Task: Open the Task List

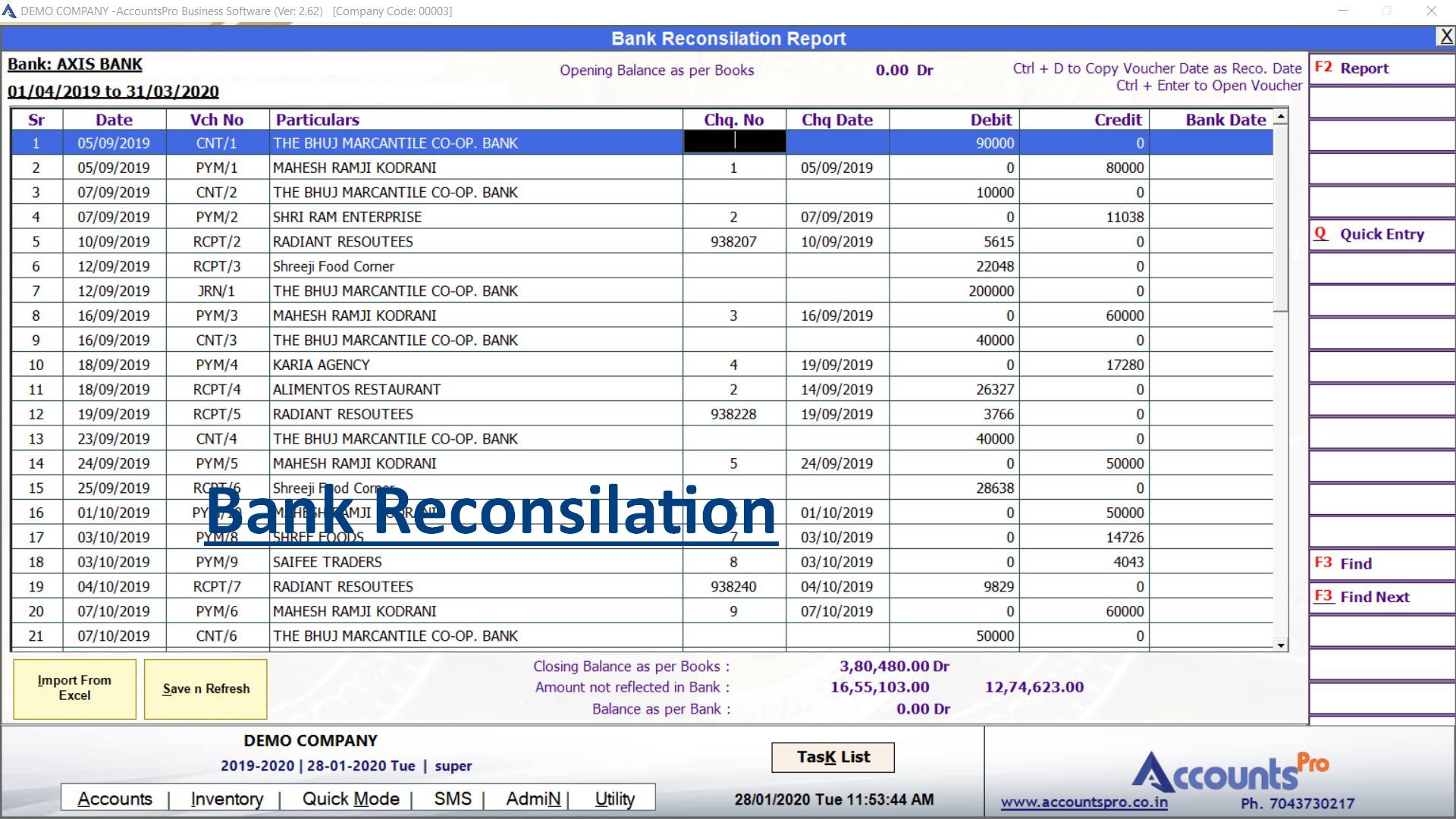Action: click(x=833, y=757)
